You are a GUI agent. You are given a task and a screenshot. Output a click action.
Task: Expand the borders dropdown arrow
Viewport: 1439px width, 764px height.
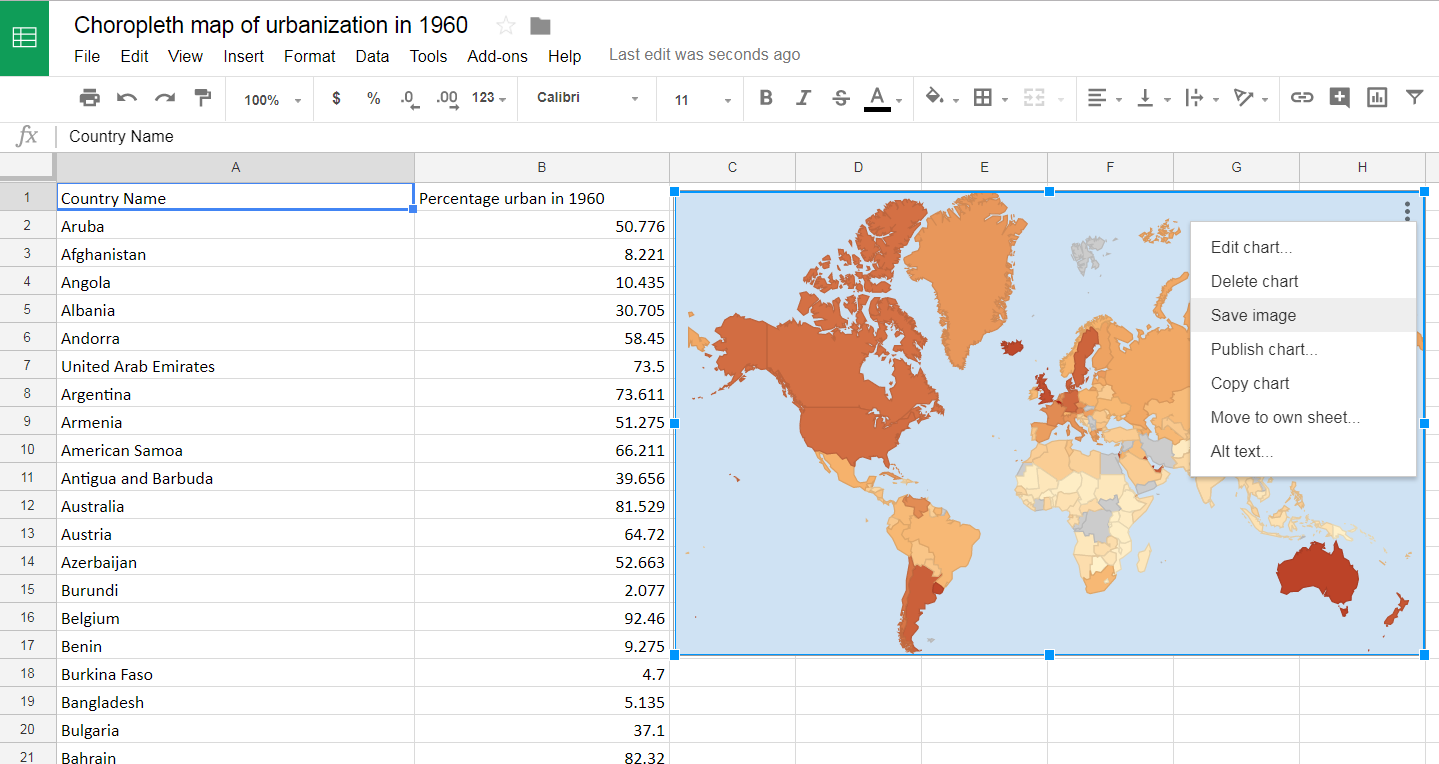[1005, 100]
